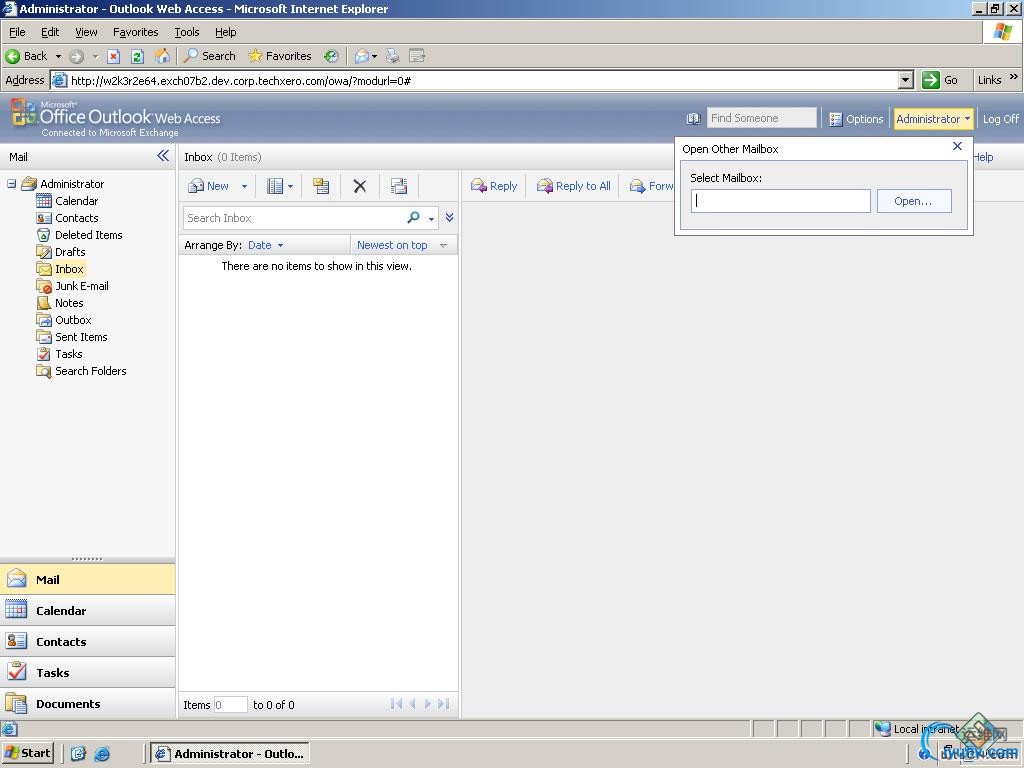Click the Go button
Viewport: 1024px width, 768px height.
[940, 80]
